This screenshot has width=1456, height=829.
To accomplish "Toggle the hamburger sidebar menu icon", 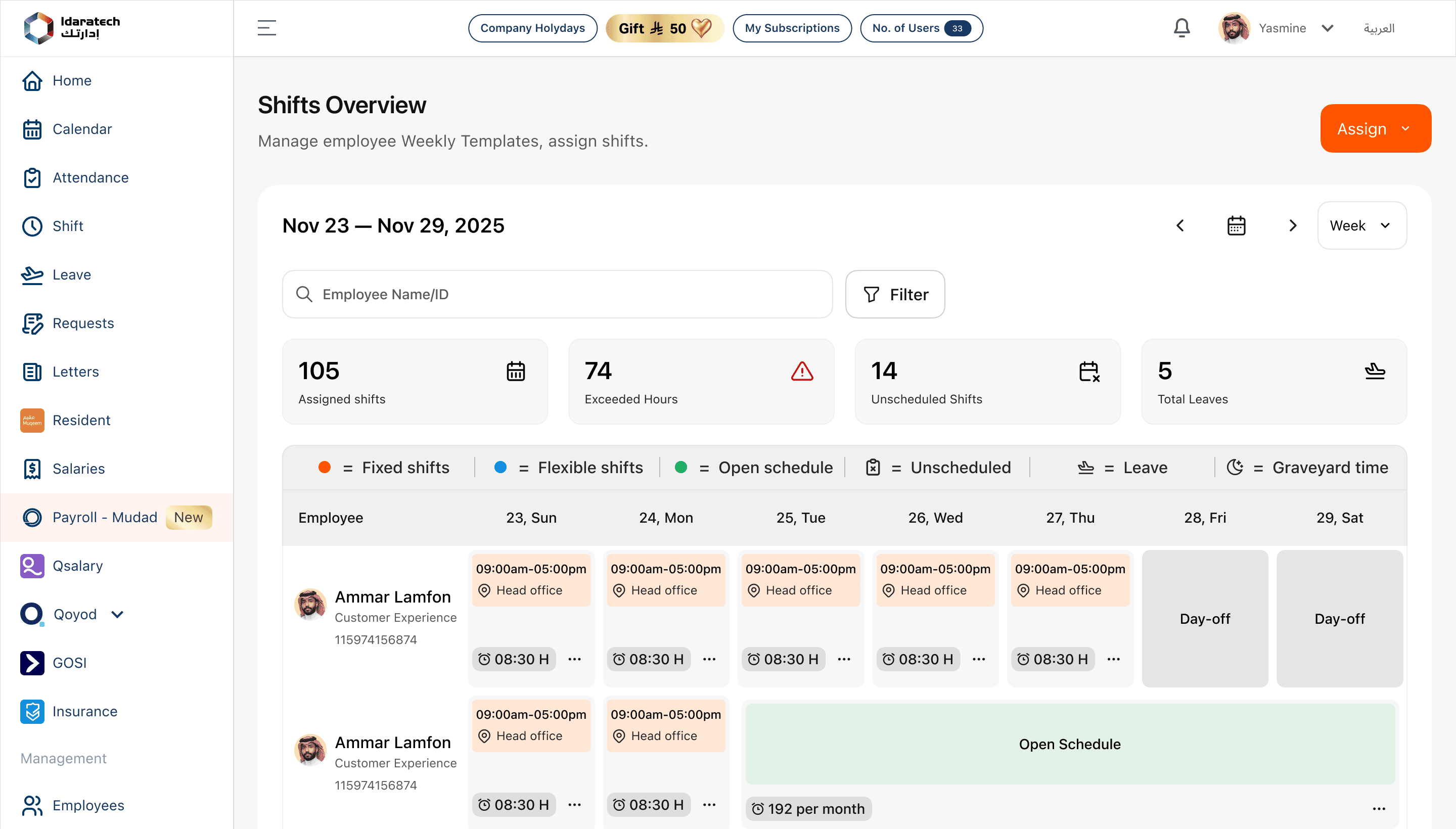I will click(x=266, y=28).
